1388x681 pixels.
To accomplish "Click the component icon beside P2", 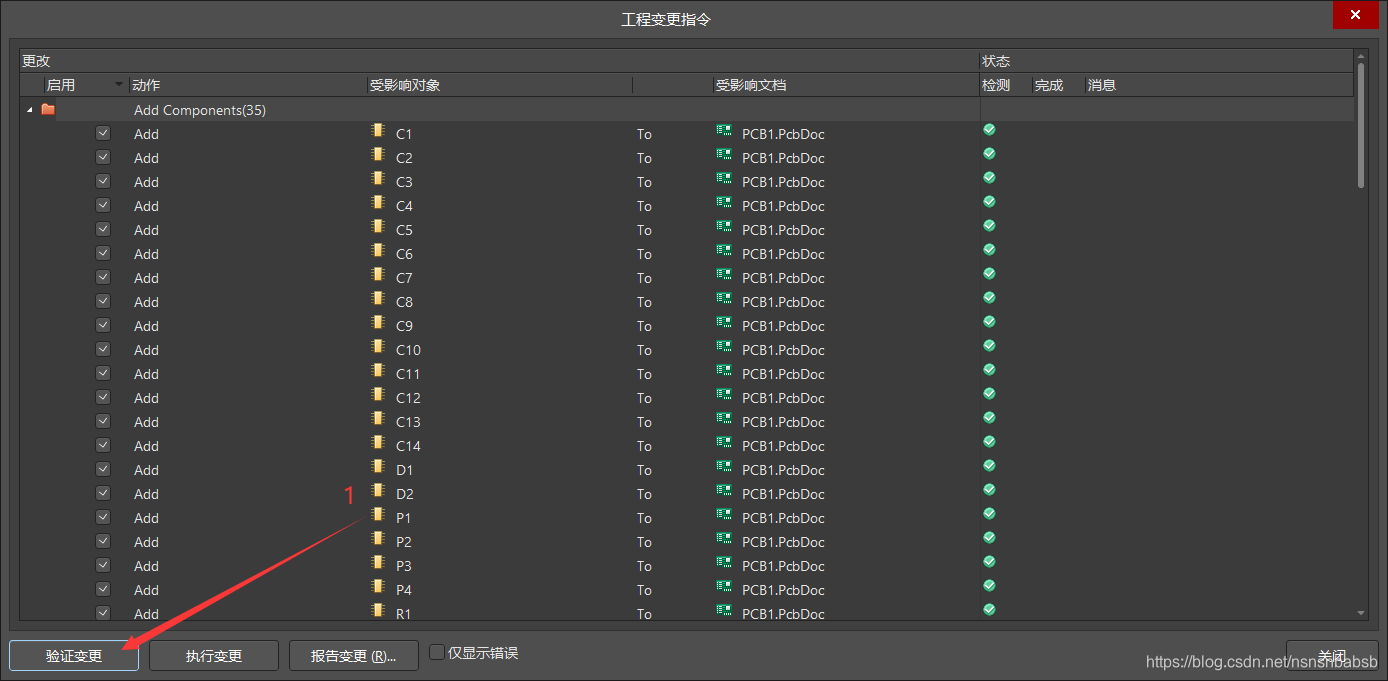I will (377, 539).
